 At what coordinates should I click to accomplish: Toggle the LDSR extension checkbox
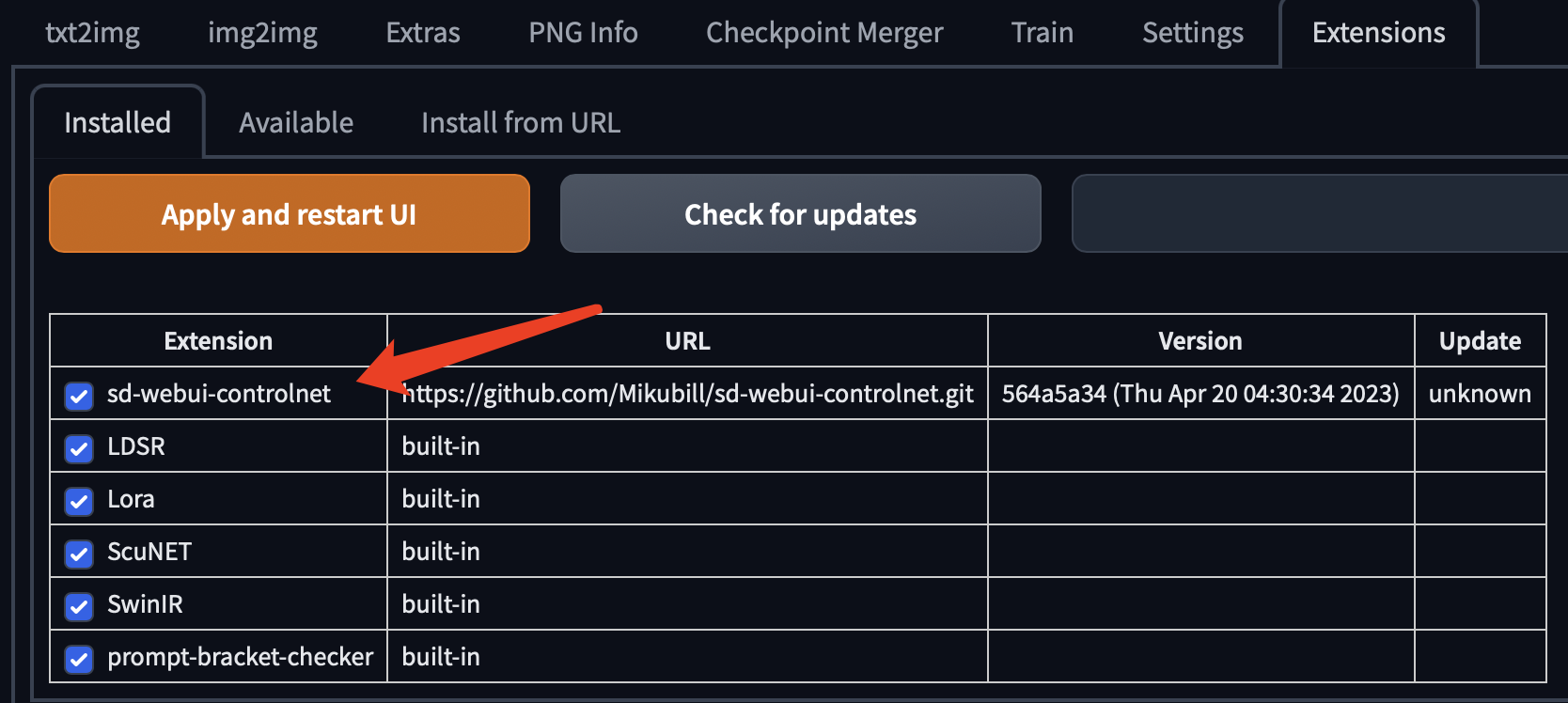click(79, 448)
